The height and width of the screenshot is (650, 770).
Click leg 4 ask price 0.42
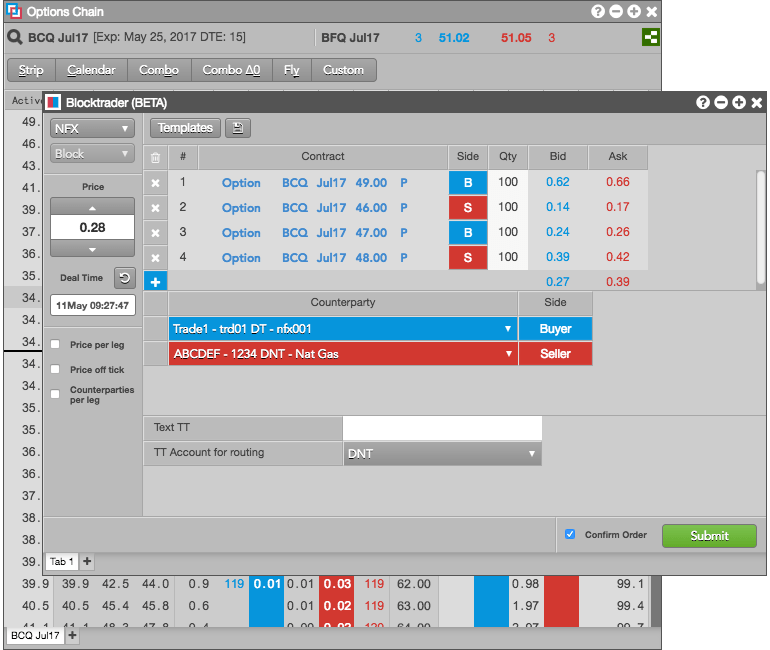click(618, 257)
